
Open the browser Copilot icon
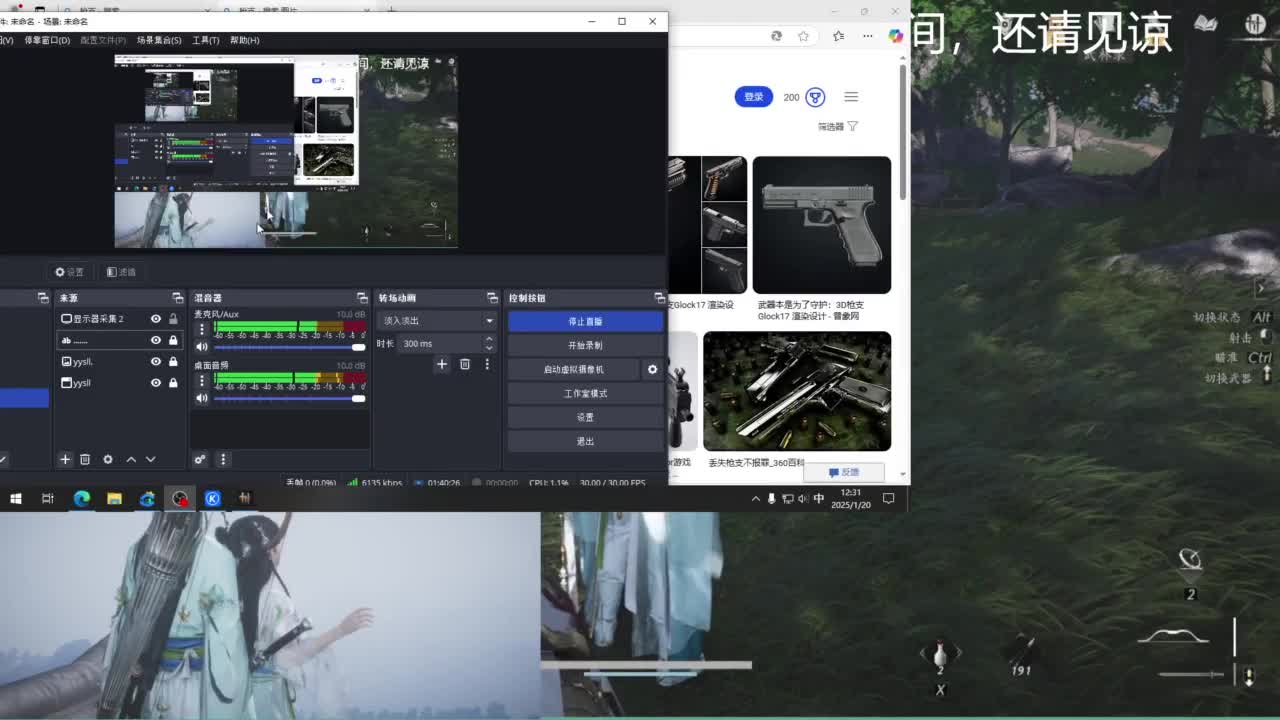tap(895, 36)
